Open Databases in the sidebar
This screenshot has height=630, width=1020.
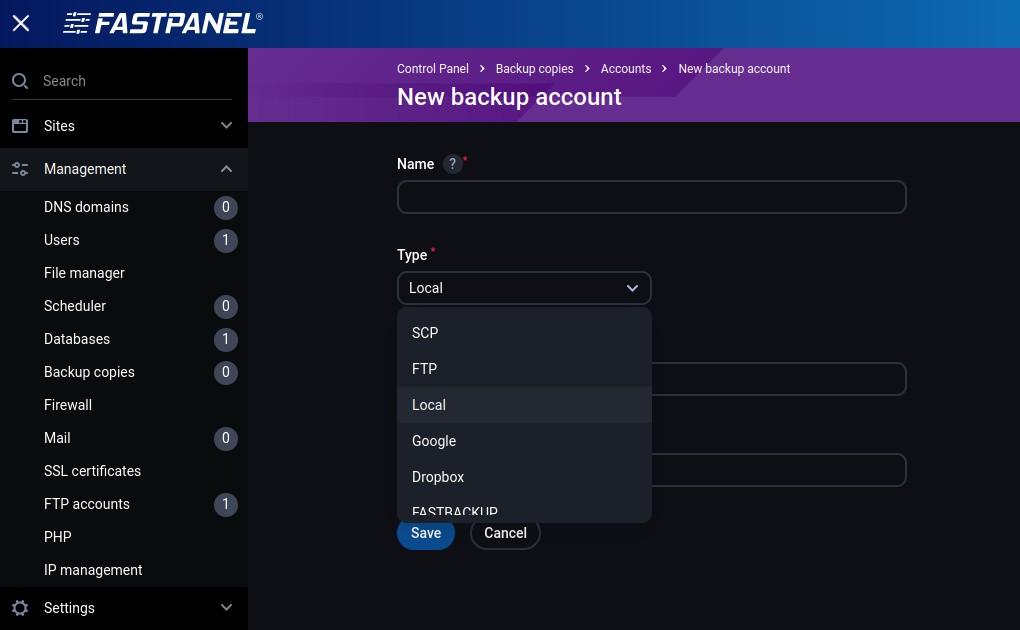tap(77, 339)
